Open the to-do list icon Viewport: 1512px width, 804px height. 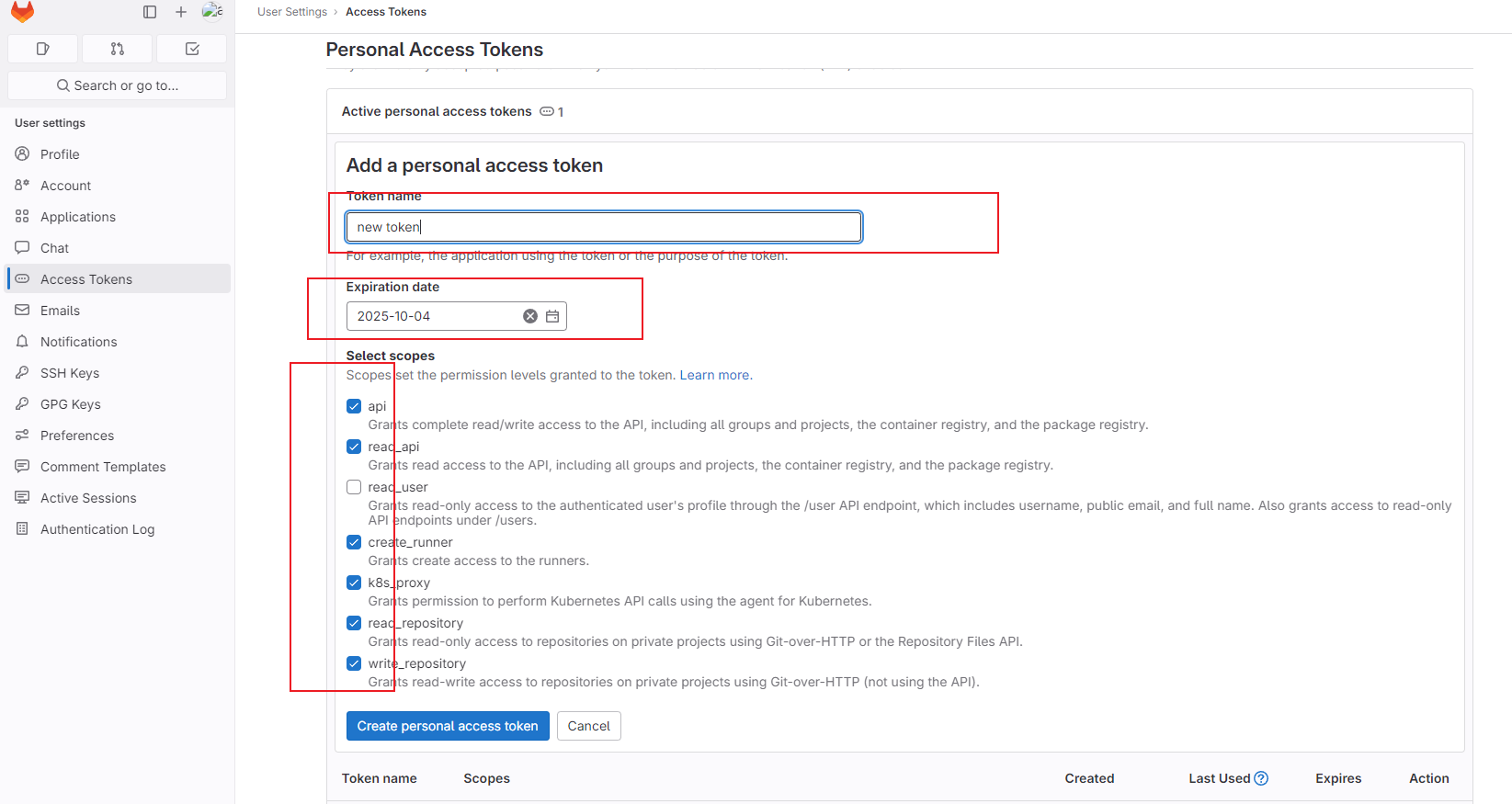tap(191, 48)
